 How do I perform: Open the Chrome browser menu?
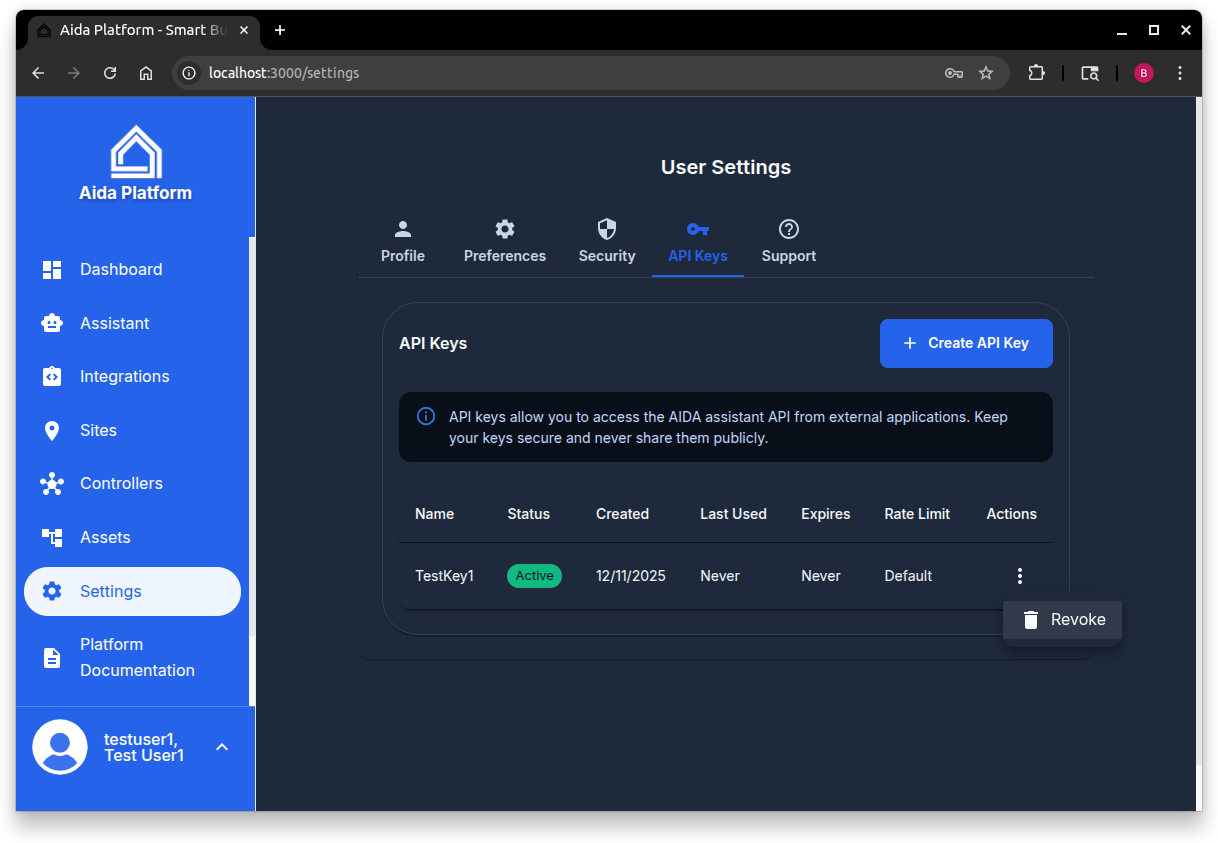tap(1180, 72)
